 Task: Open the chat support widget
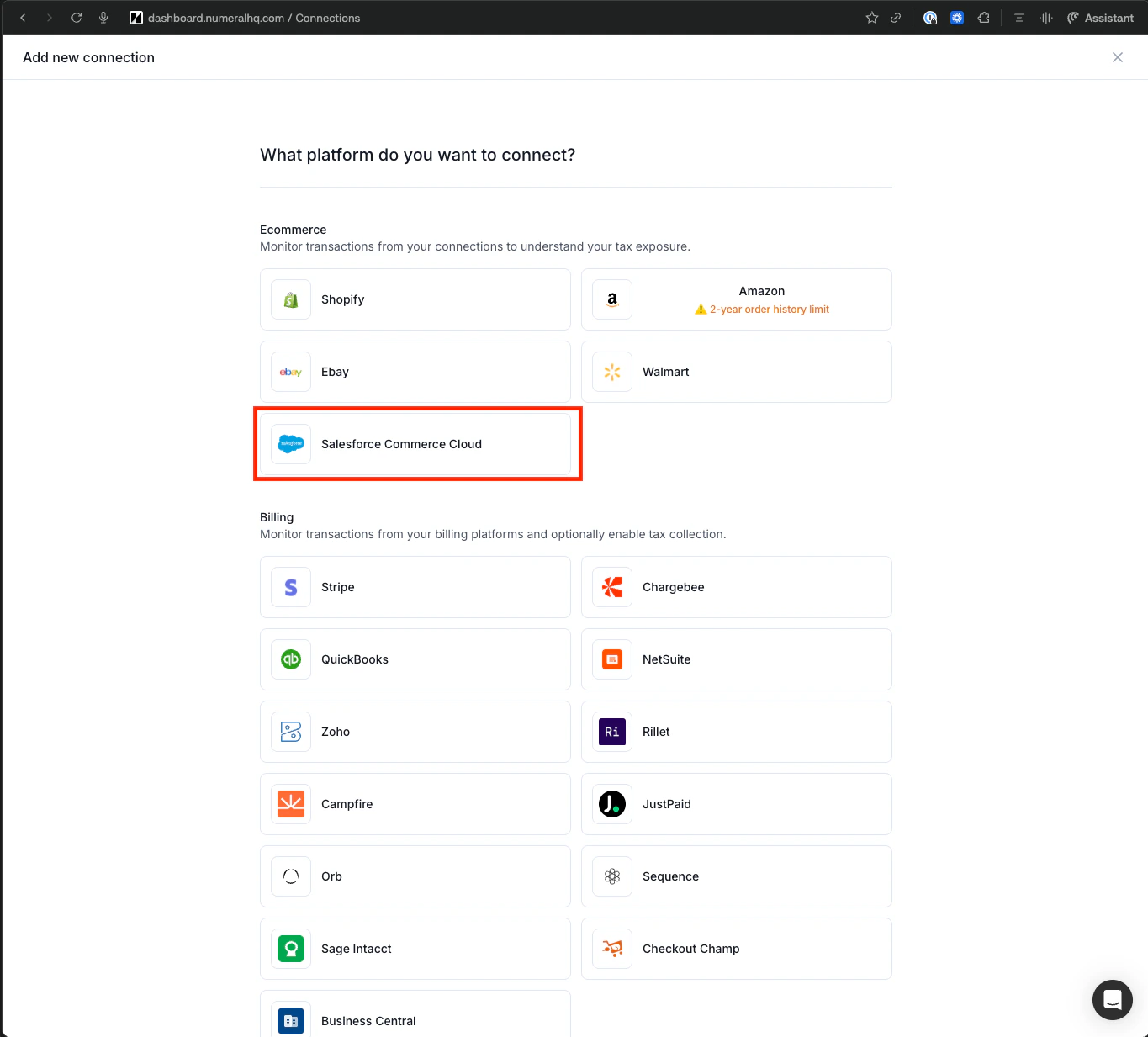pyautogui.click(x=1113, y=1000)
